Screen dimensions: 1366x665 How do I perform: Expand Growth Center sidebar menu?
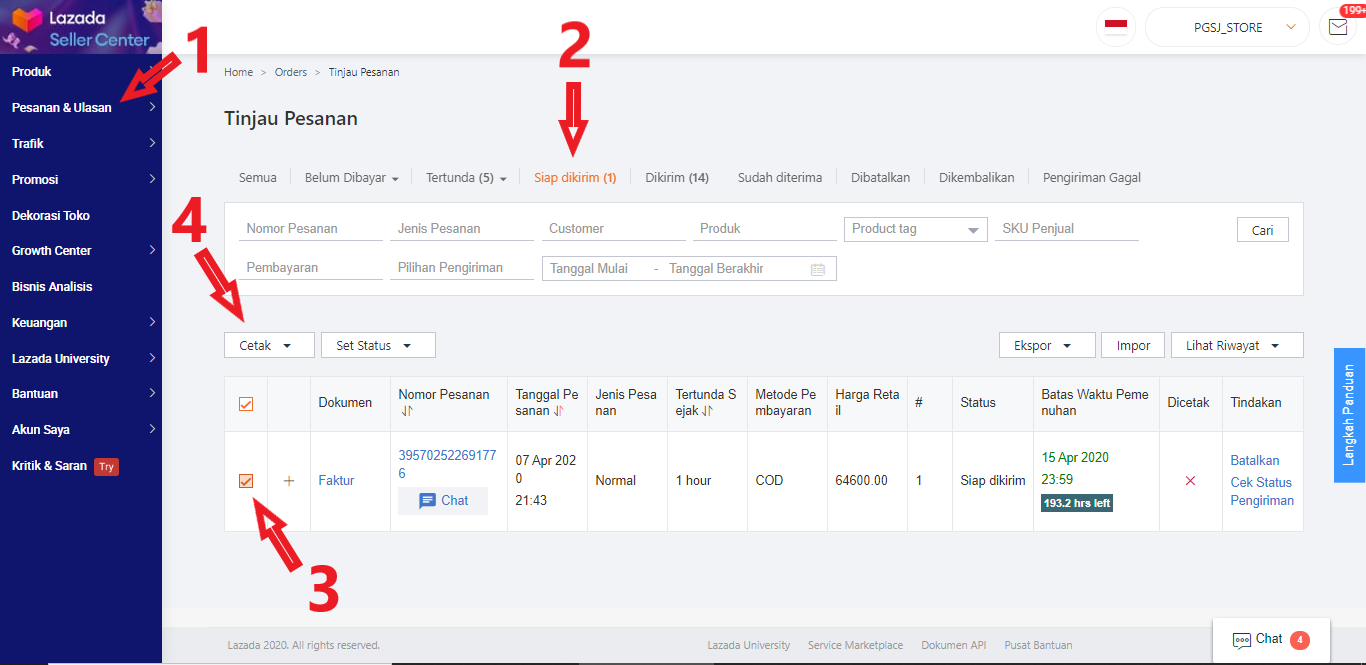coord(81,250)
